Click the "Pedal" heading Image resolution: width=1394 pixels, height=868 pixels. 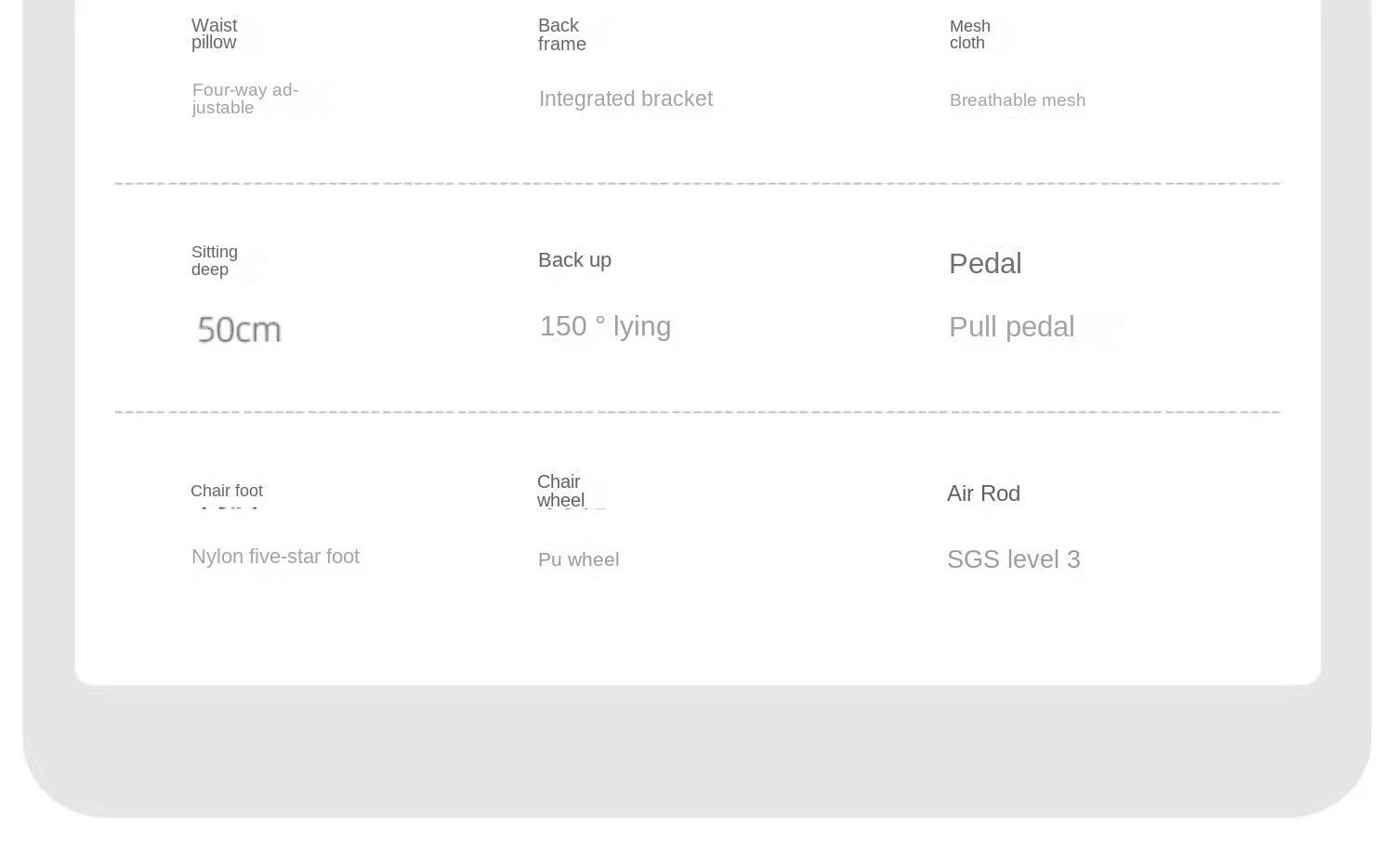point(984,264)
